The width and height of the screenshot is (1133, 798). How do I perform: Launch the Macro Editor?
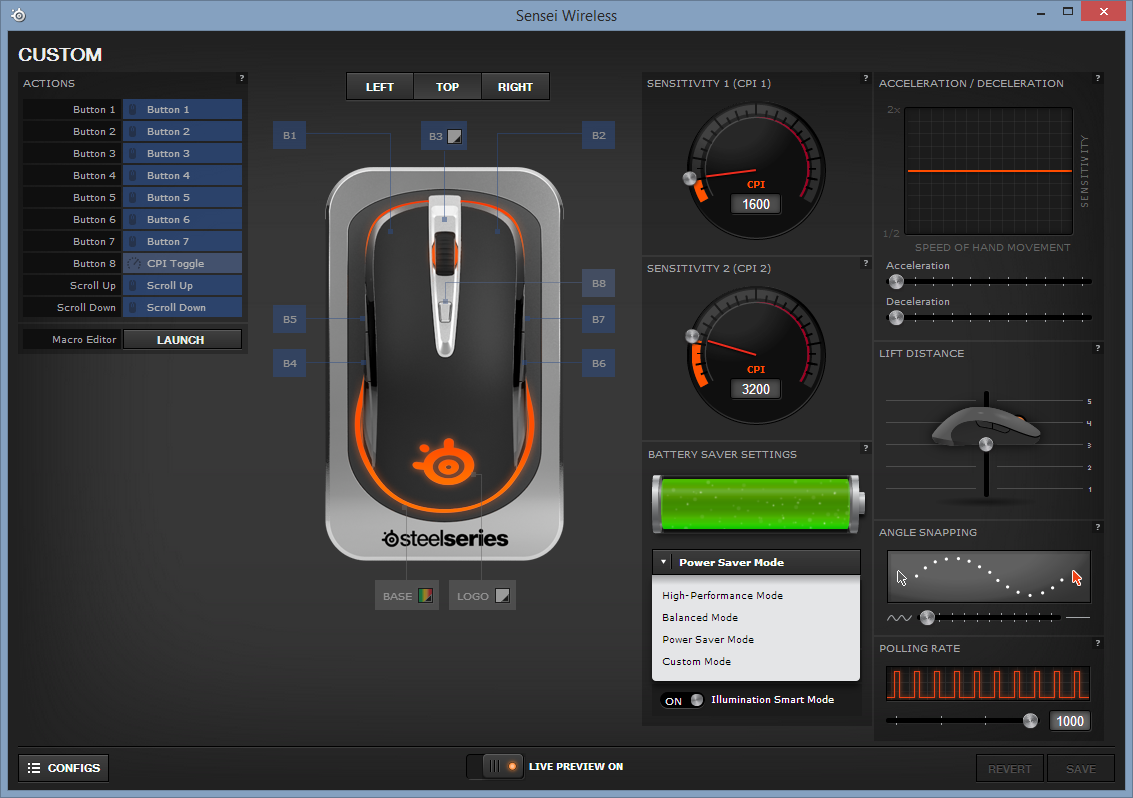pos(182,340)
